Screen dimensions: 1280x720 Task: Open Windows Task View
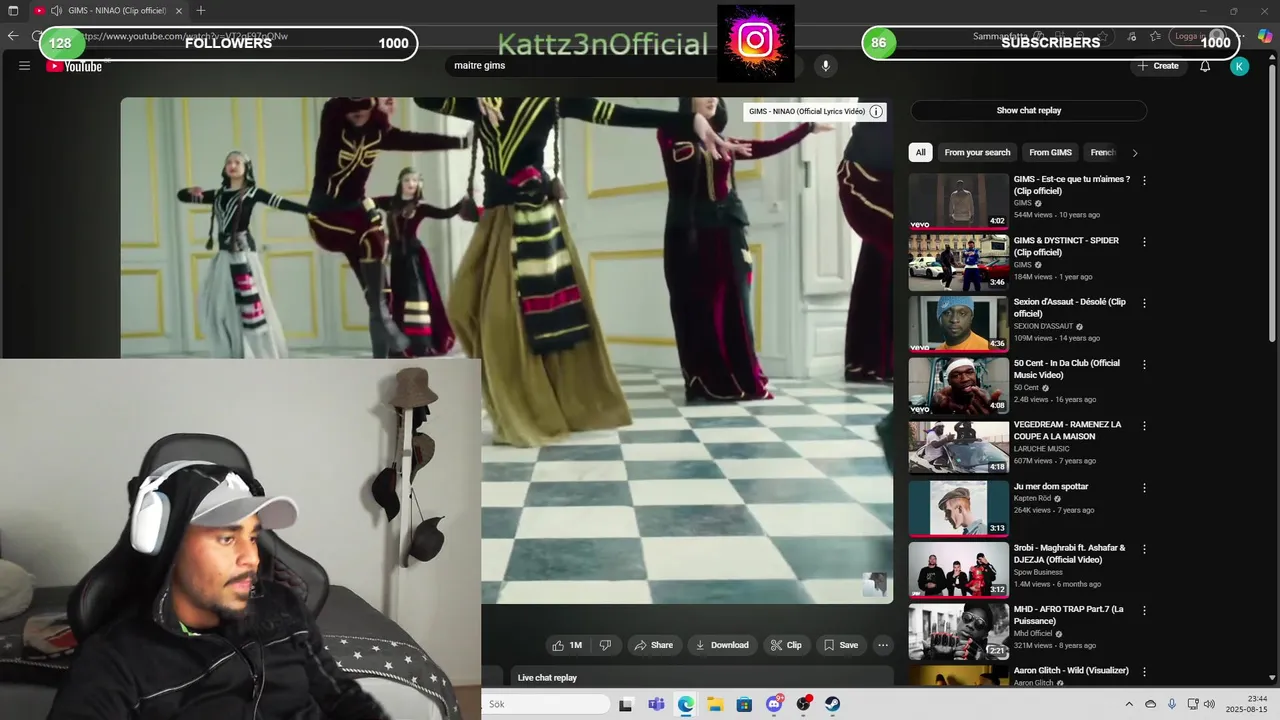(625, 704)
